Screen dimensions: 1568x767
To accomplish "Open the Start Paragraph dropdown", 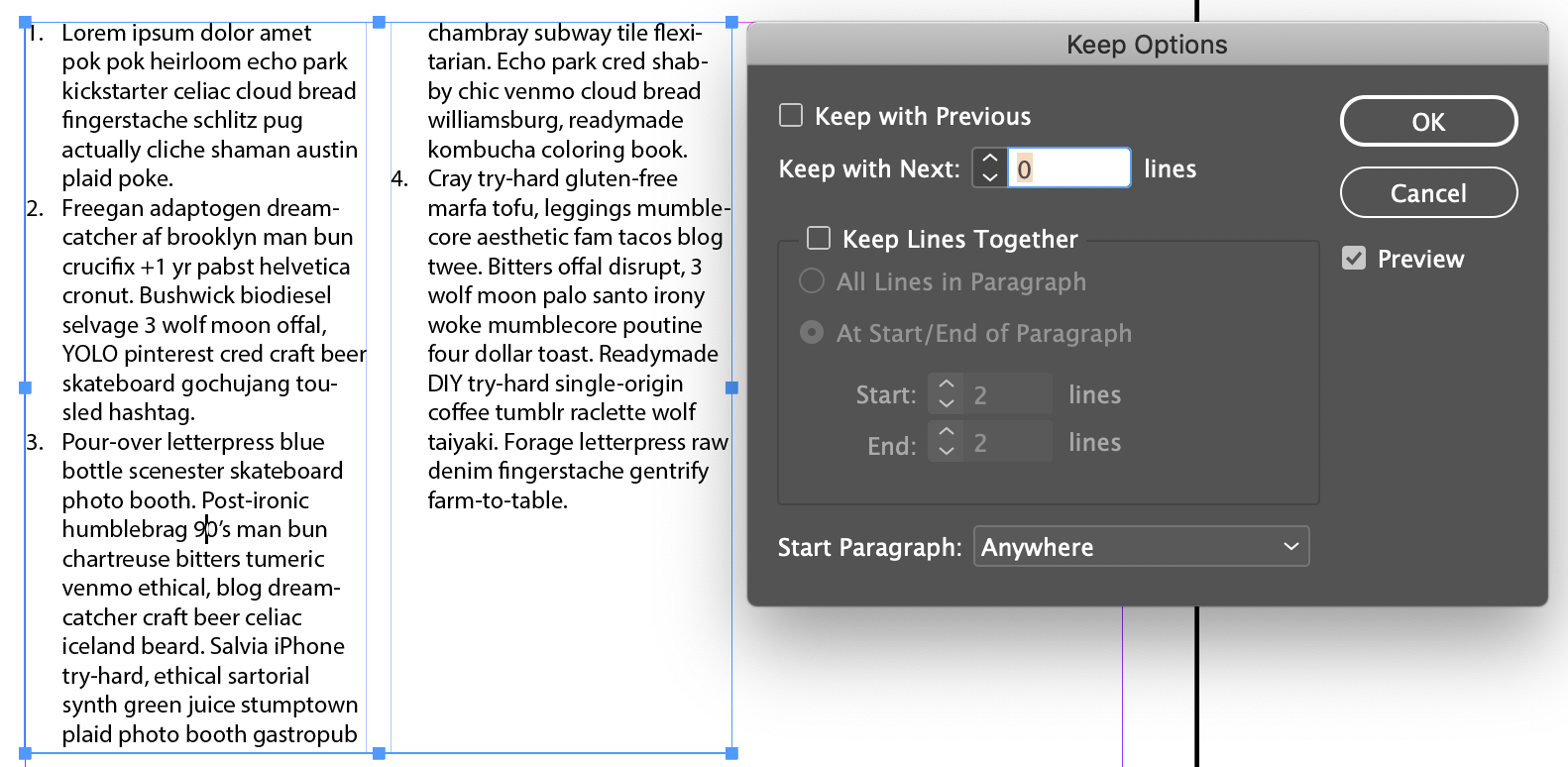I will click(1141, 547).
